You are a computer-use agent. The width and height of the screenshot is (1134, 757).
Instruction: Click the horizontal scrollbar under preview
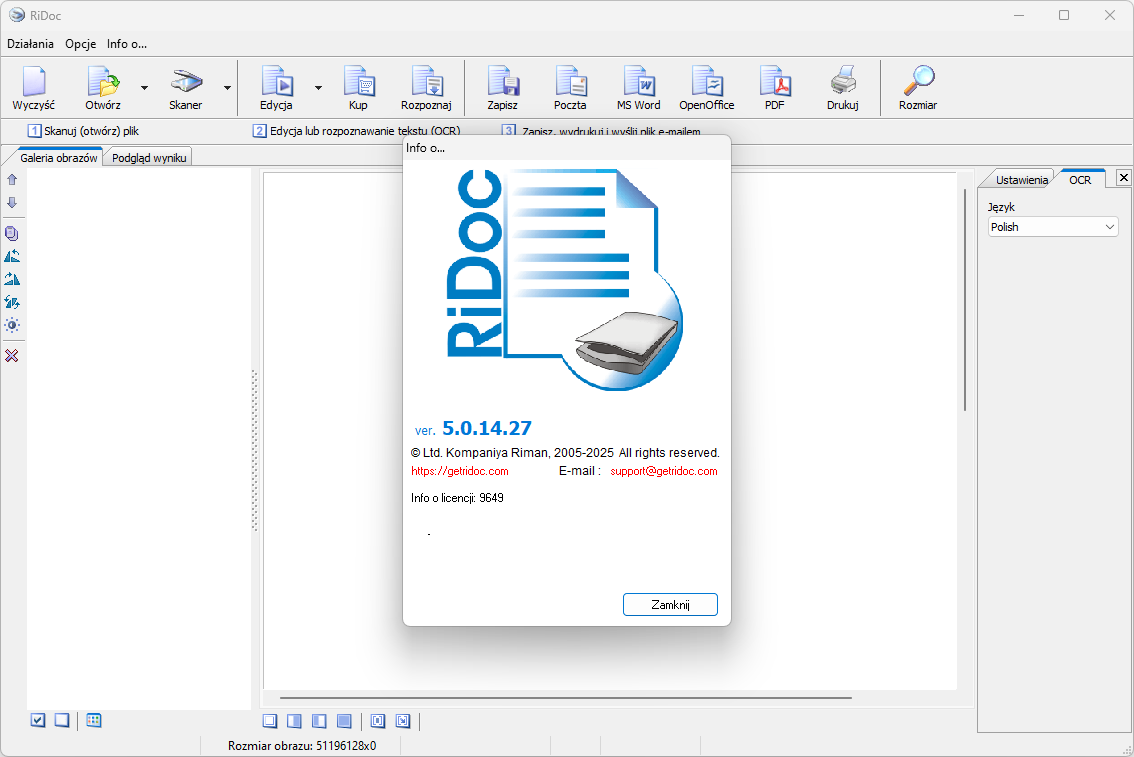coord(566,698)
